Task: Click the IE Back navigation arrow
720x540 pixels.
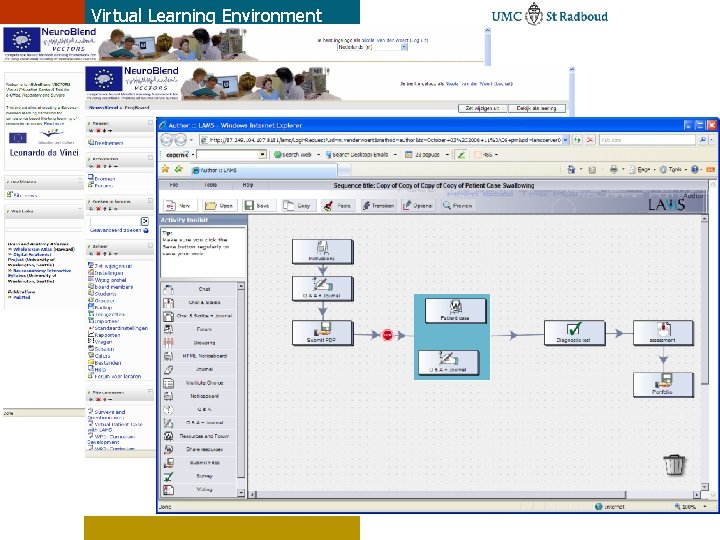Action: [x=167, y=140]
